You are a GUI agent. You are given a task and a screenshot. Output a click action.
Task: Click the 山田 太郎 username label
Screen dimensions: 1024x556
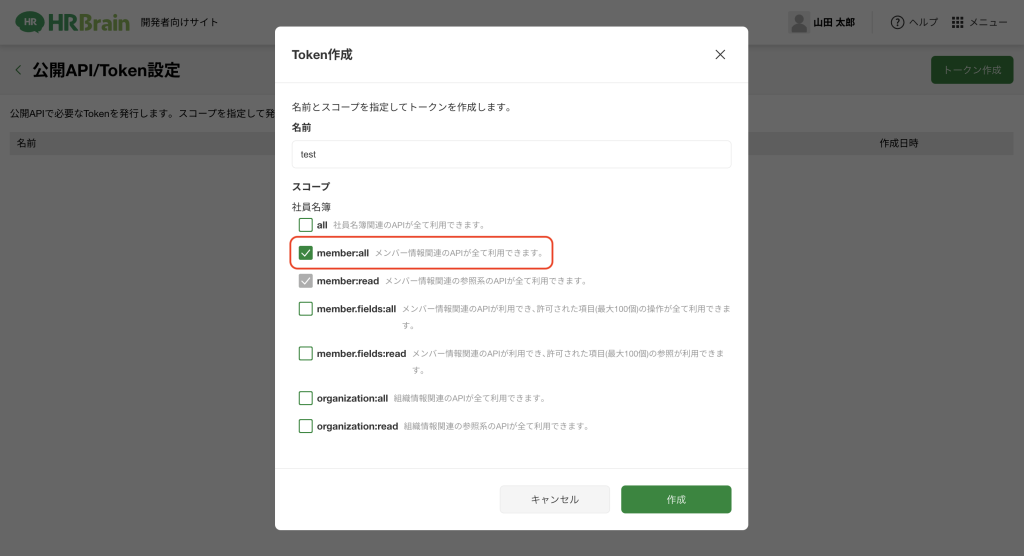pyautogui.click(x=833, y=22)
